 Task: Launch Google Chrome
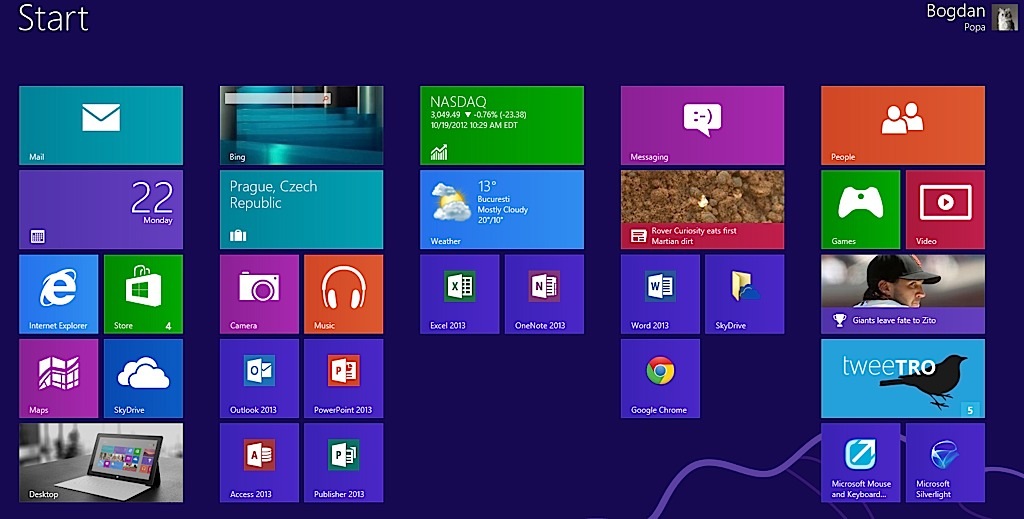point(660,378)
